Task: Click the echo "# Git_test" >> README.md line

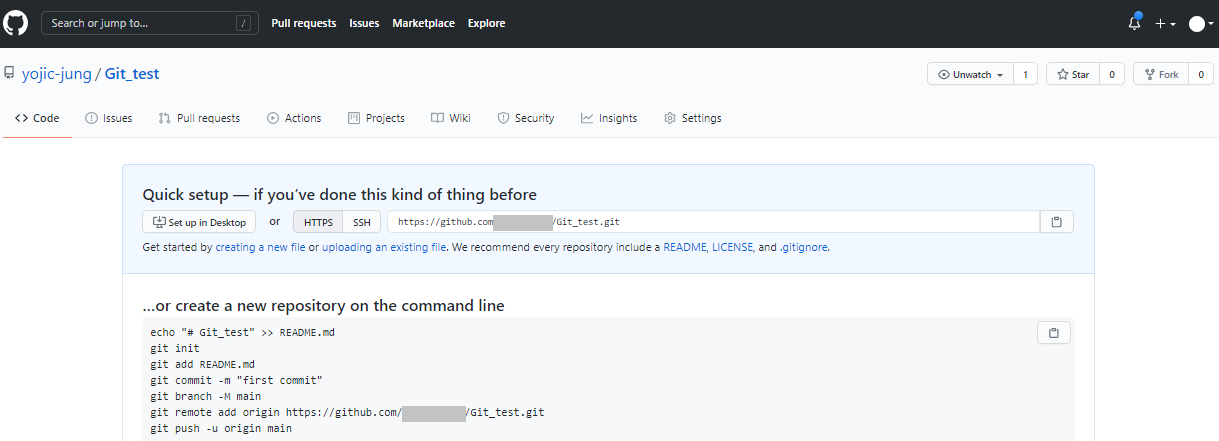Action: pyautogui.click(x=242, y=332)
